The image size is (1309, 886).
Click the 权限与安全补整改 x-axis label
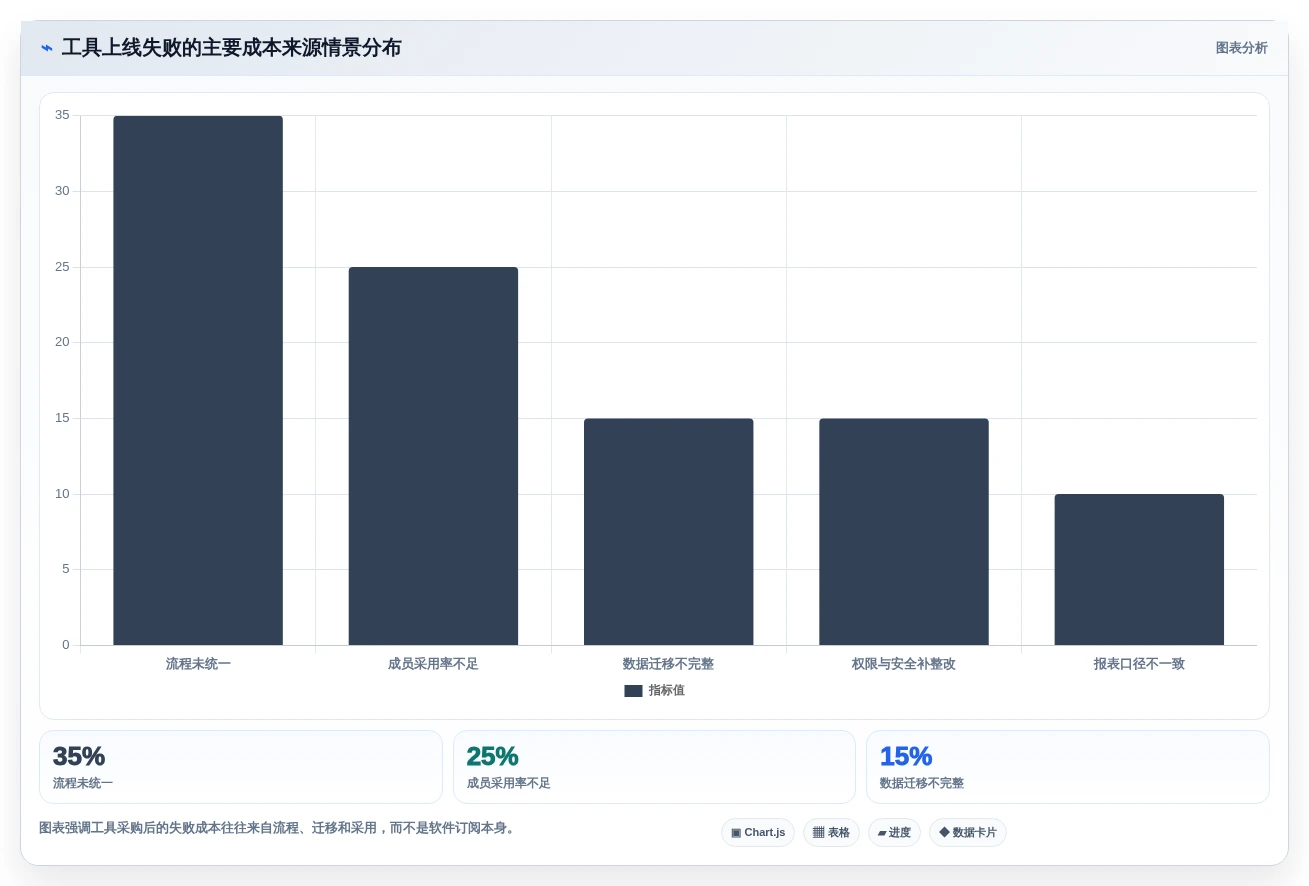pos(904,664)
